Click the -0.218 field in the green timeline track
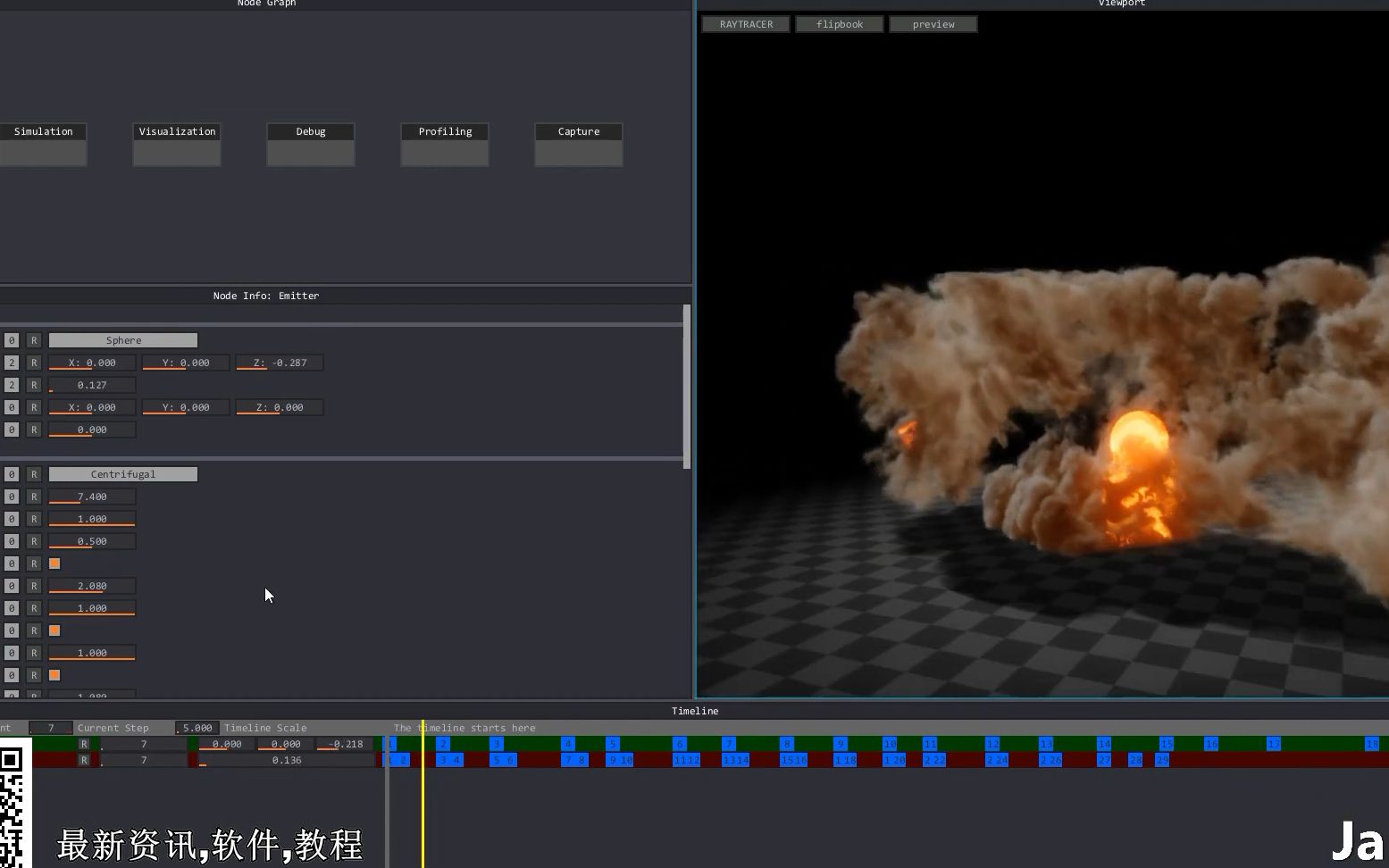The width and height of the screenshot is (1389, 868). 346,744
